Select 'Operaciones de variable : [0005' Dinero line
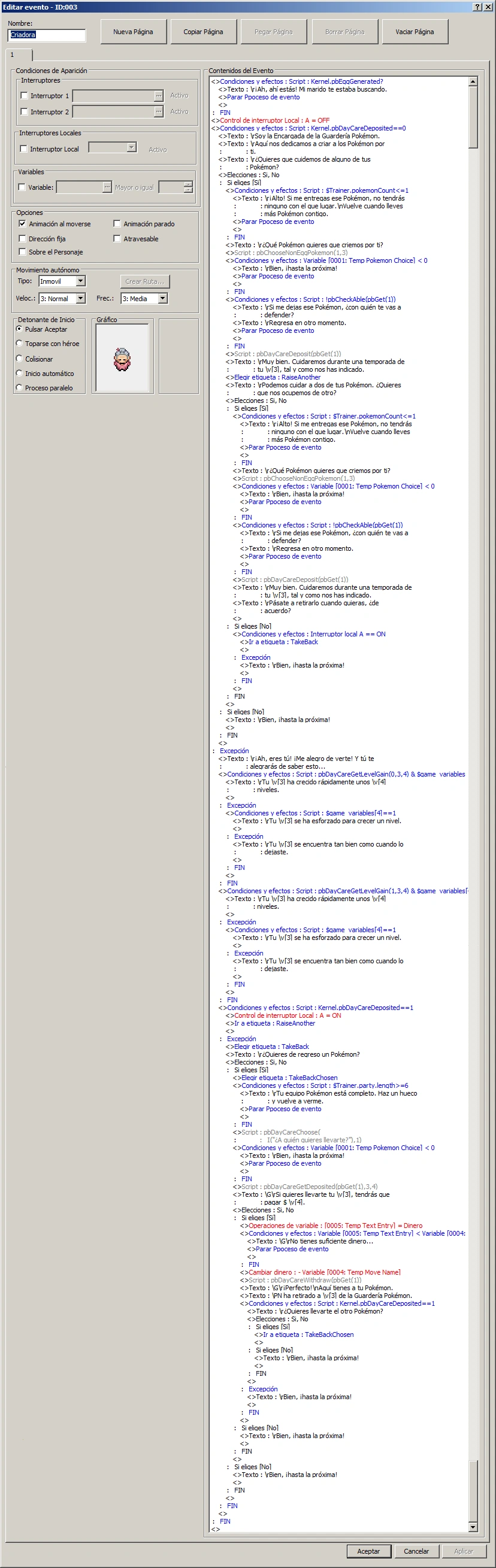This screenshot has width=496, height=1568. point(331,1226)
